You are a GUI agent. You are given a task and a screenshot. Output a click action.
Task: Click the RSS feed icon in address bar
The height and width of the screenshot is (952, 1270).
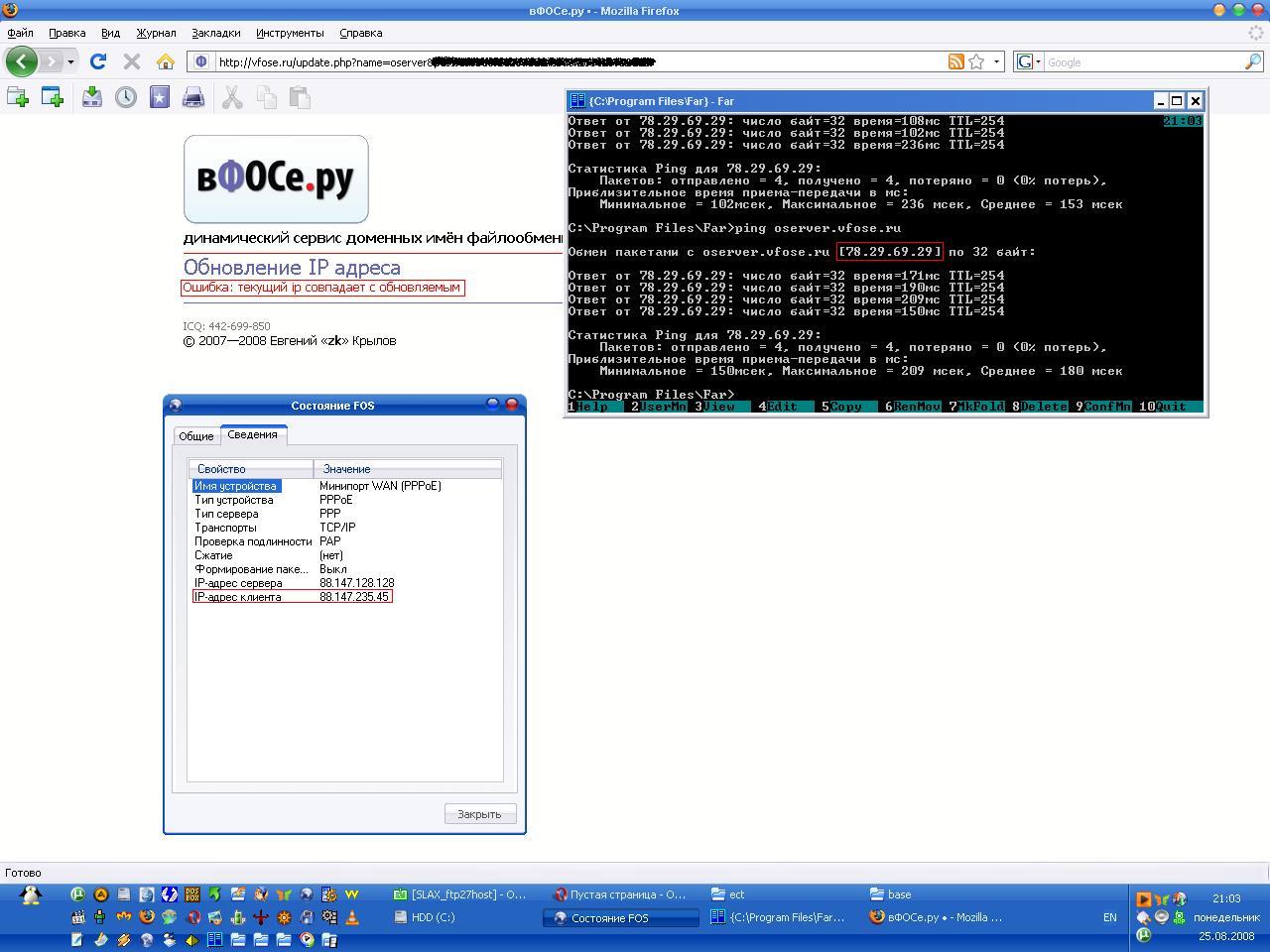pyautogui.click(x=955, y=61)
